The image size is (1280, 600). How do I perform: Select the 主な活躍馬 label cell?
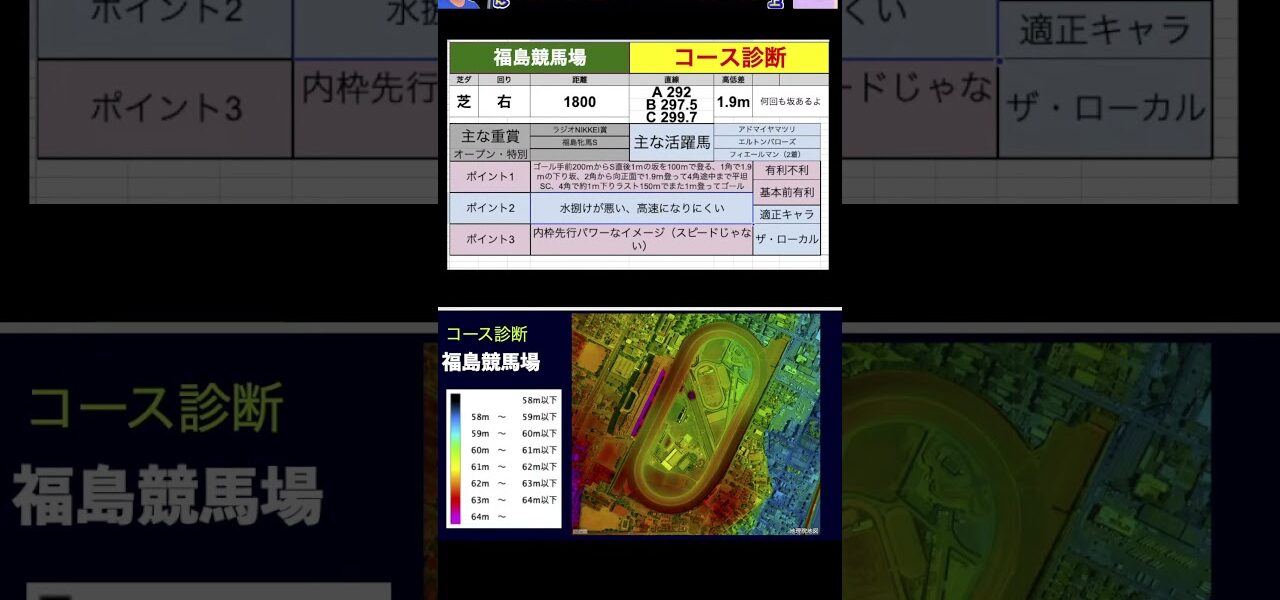pos(671,143)
